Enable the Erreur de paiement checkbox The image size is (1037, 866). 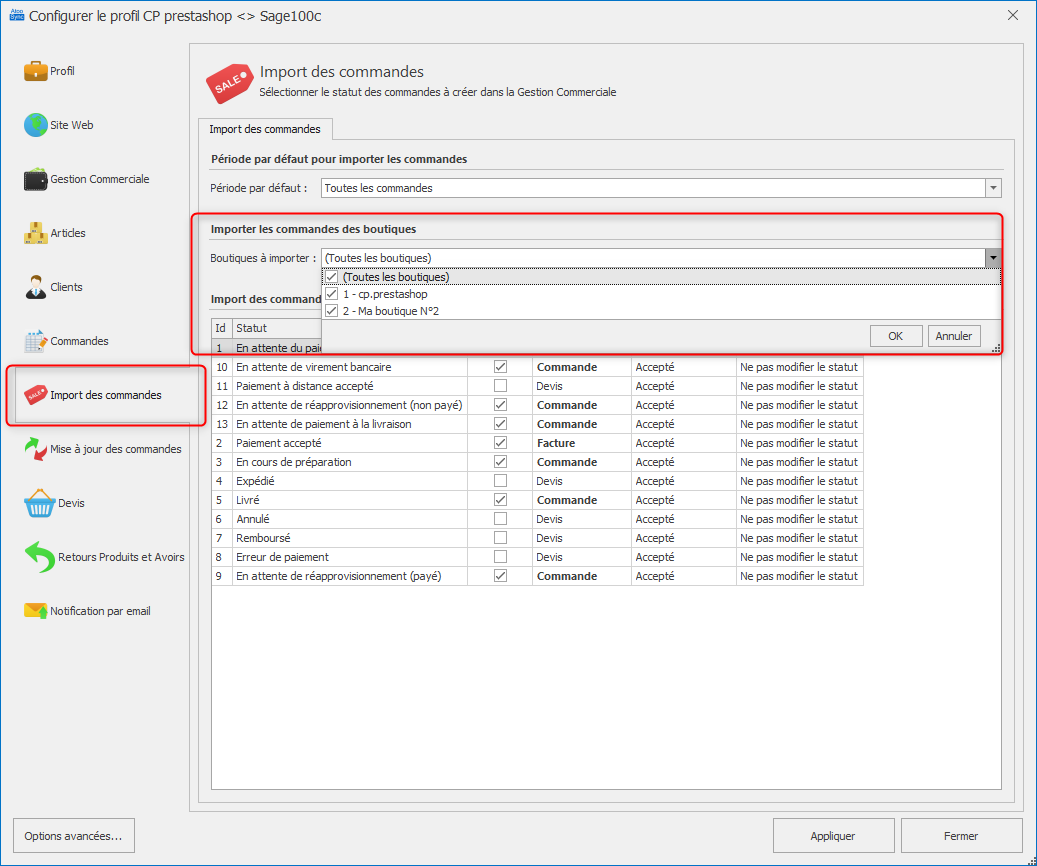click(x=501, y=557)
